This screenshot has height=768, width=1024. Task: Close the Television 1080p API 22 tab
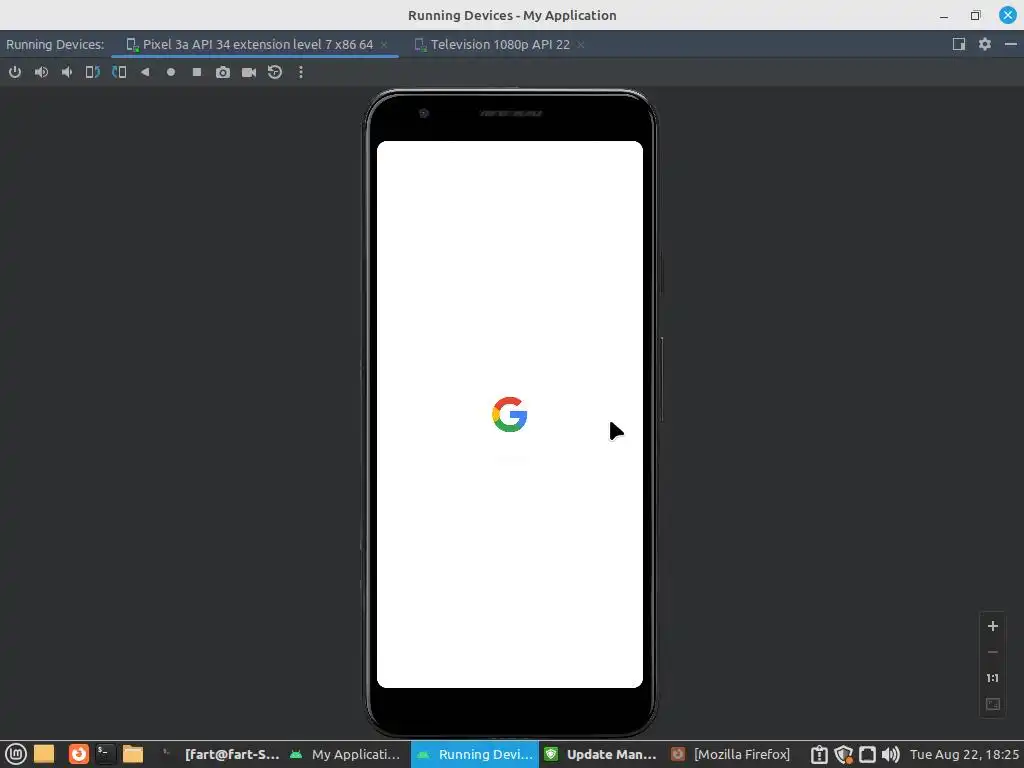pyautogui.click(x=581, y=44)
